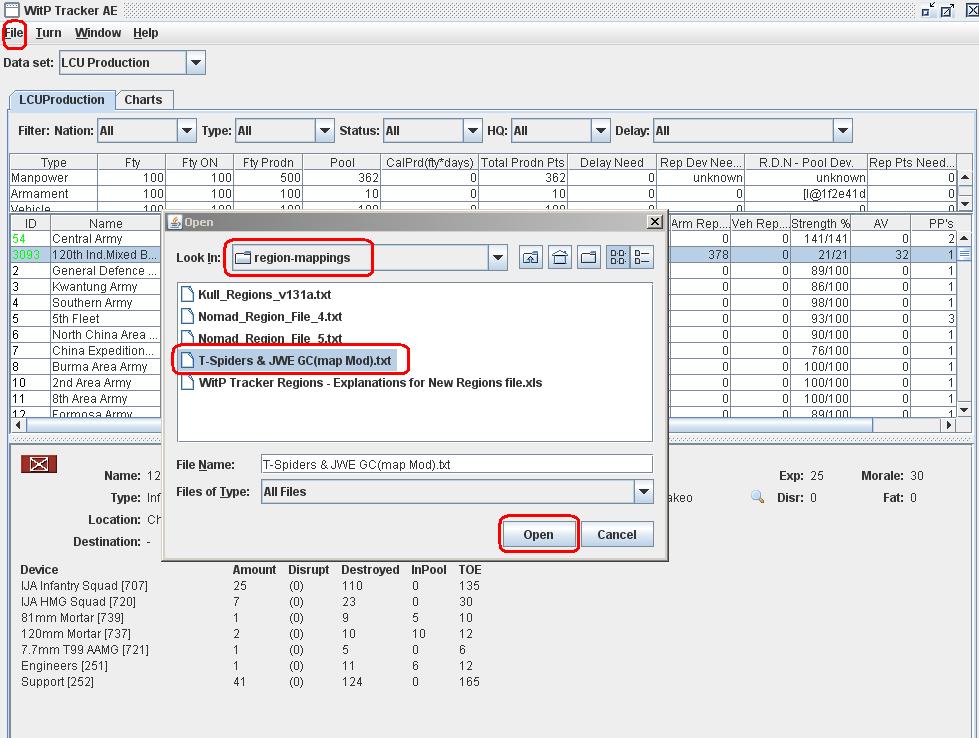979x738 pixels.
Task: Click the Open button
Action: click(538, 534)
